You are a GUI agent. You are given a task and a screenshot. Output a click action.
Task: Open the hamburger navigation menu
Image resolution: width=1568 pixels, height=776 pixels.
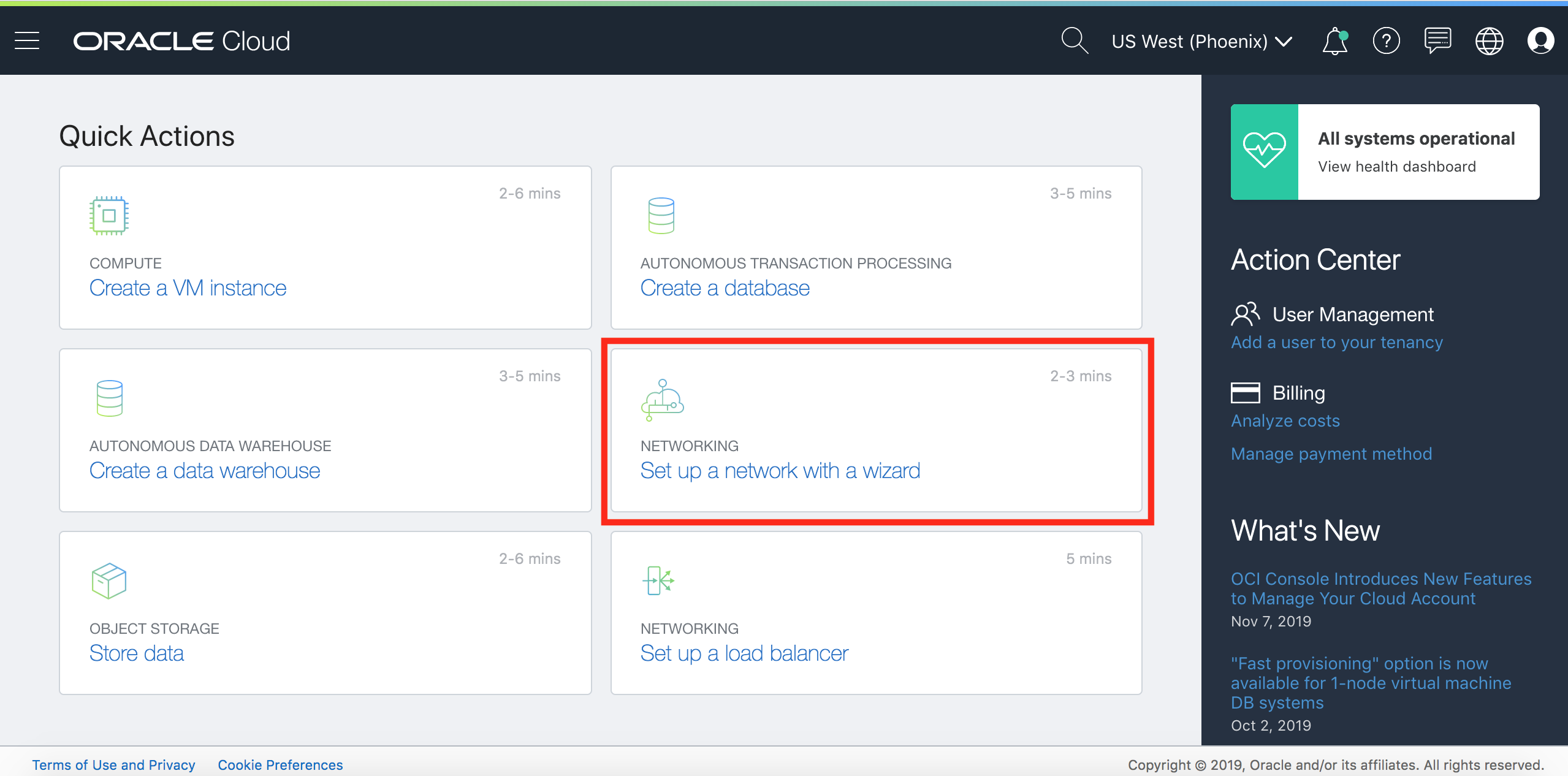tap(27, 41)
